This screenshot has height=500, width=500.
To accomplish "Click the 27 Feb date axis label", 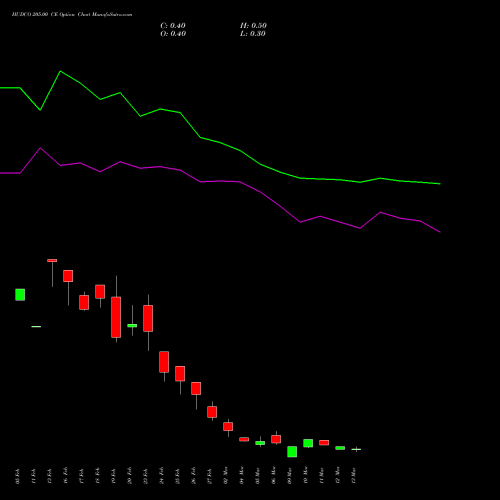I will coord(210,476).
